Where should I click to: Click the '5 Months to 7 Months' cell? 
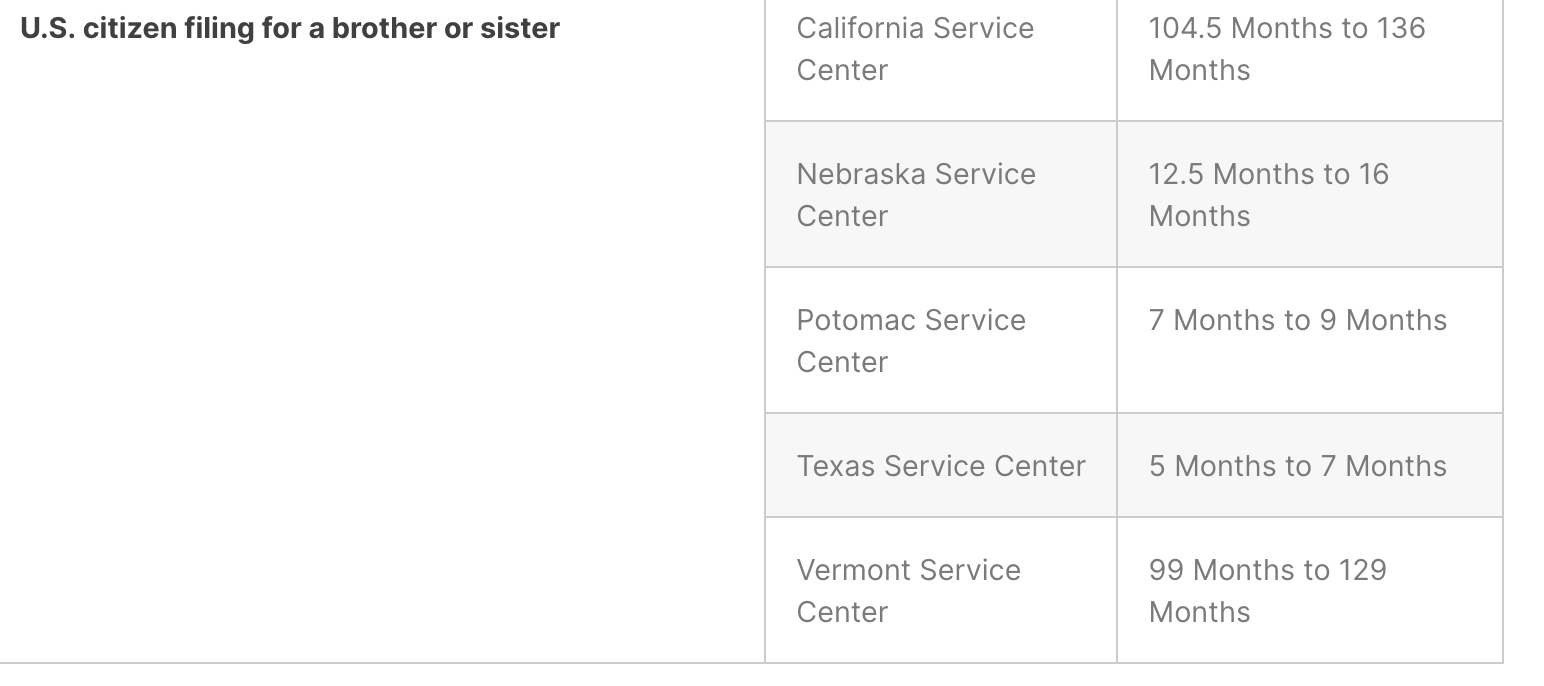coord(1310,465)
